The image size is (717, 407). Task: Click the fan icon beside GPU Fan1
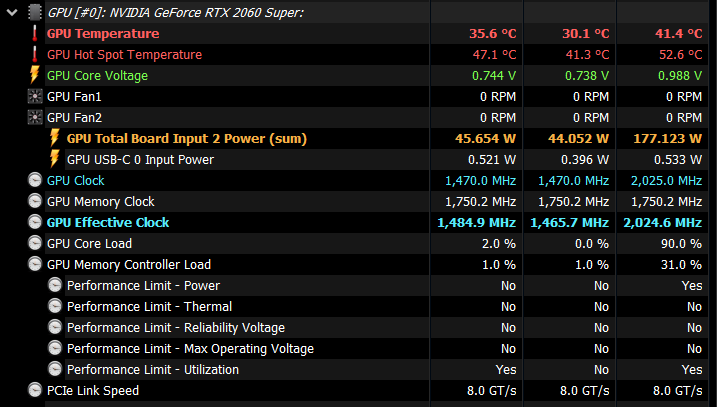(35, 96)
